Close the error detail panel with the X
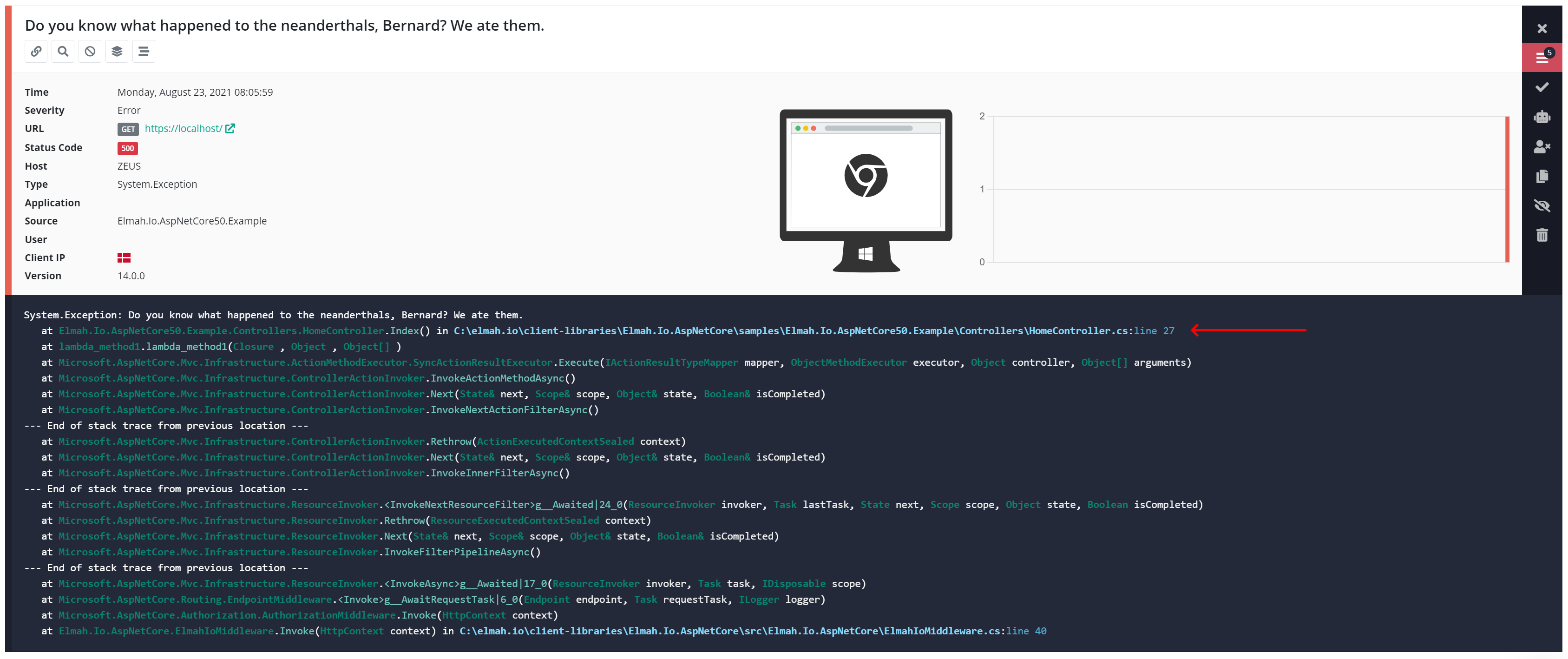The height and width of the screenshot is (659, 1568). pos(1542,27)
